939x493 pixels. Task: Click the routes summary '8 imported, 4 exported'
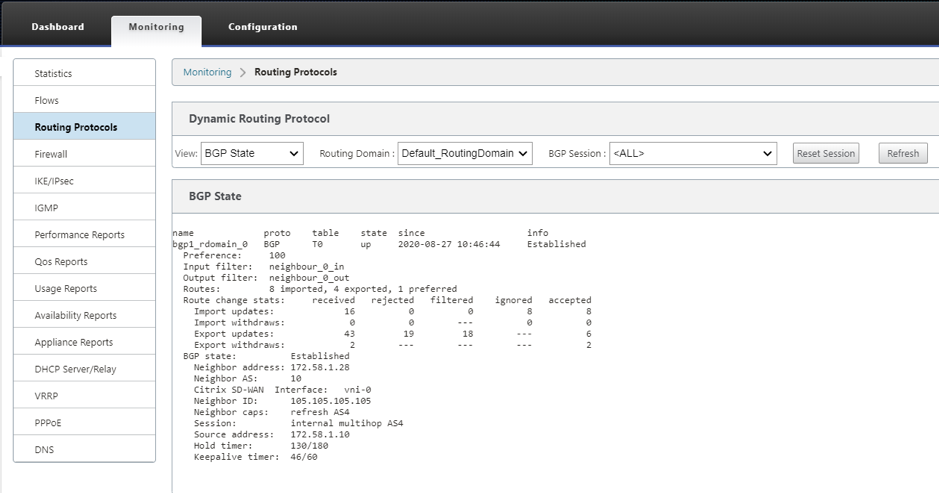(331, 289)
